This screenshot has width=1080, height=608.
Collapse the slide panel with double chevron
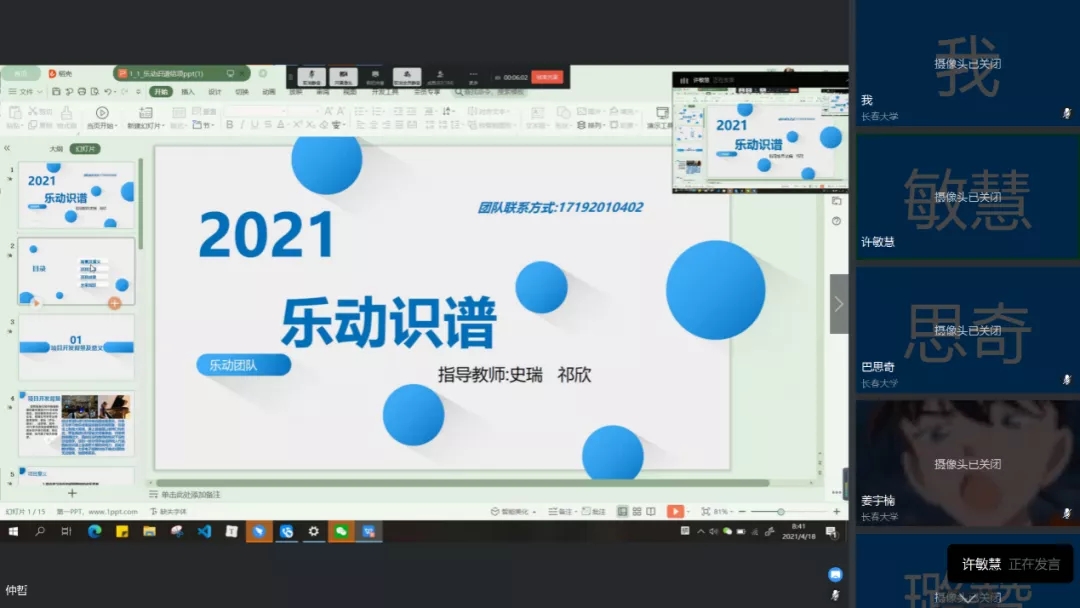(x=7, y=148)
